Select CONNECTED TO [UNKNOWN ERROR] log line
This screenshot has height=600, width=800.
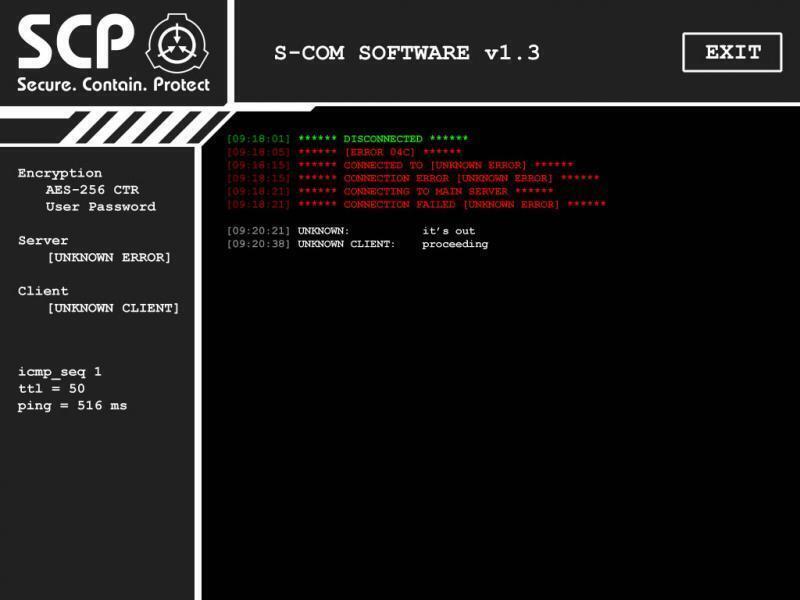coord(399,165)
